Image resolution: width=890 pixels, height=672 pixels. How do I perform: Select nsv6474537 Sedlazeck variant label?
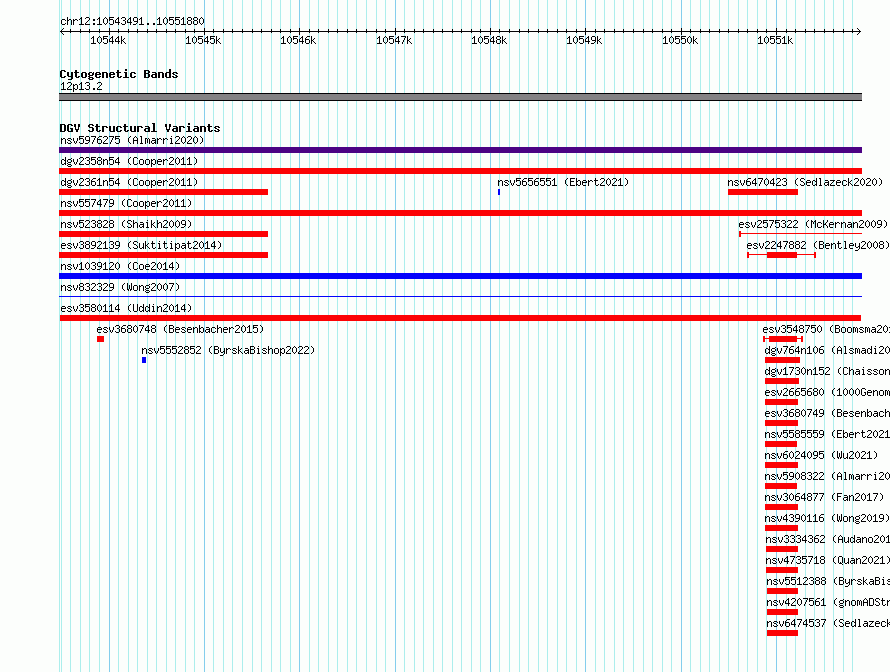(828, 623)
